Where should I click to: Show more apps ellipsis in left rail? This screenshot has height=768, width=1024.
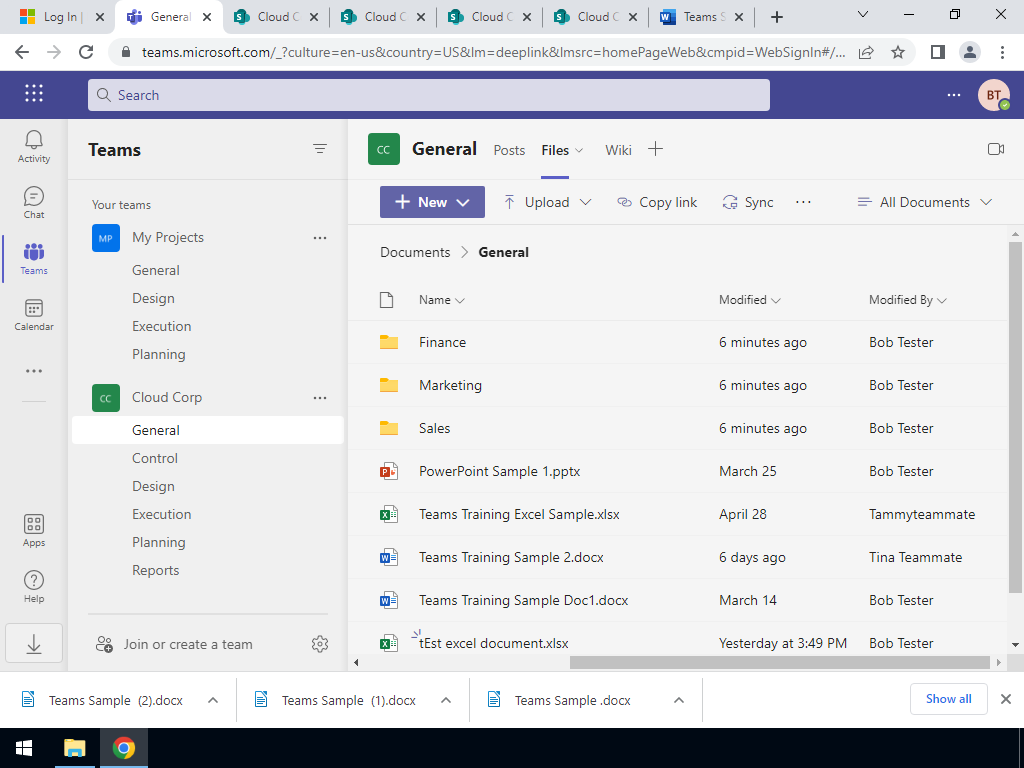pos(34,371)
